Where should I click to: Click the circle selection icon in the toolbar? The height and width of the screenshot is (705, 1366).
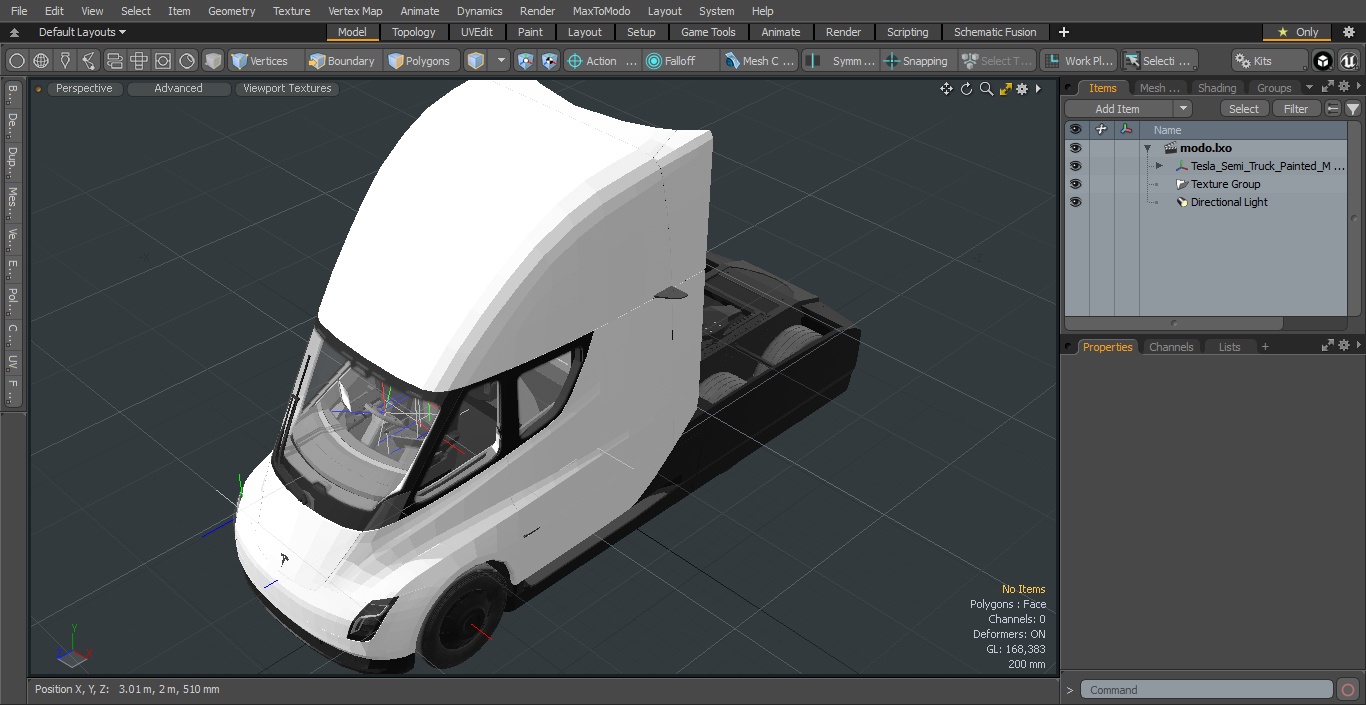click(x=17, y=61)
